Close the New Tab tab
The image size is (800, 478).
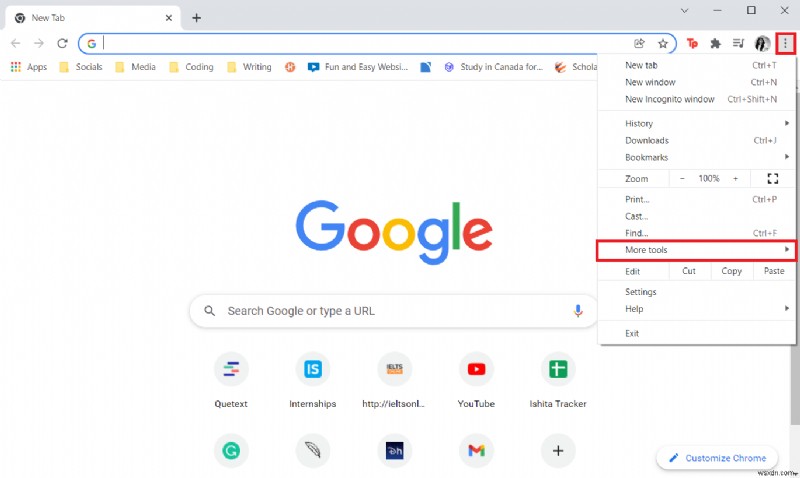(169, 18)
